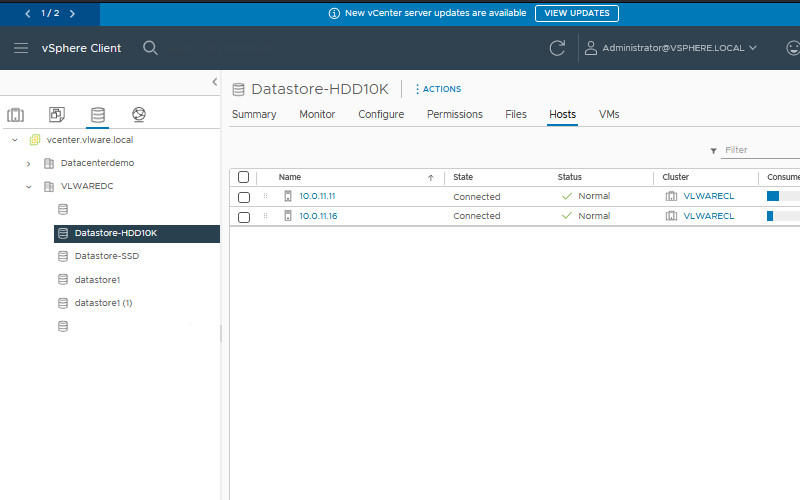Click consumed usage bar for 10.0.11.16

click(783, 216)
